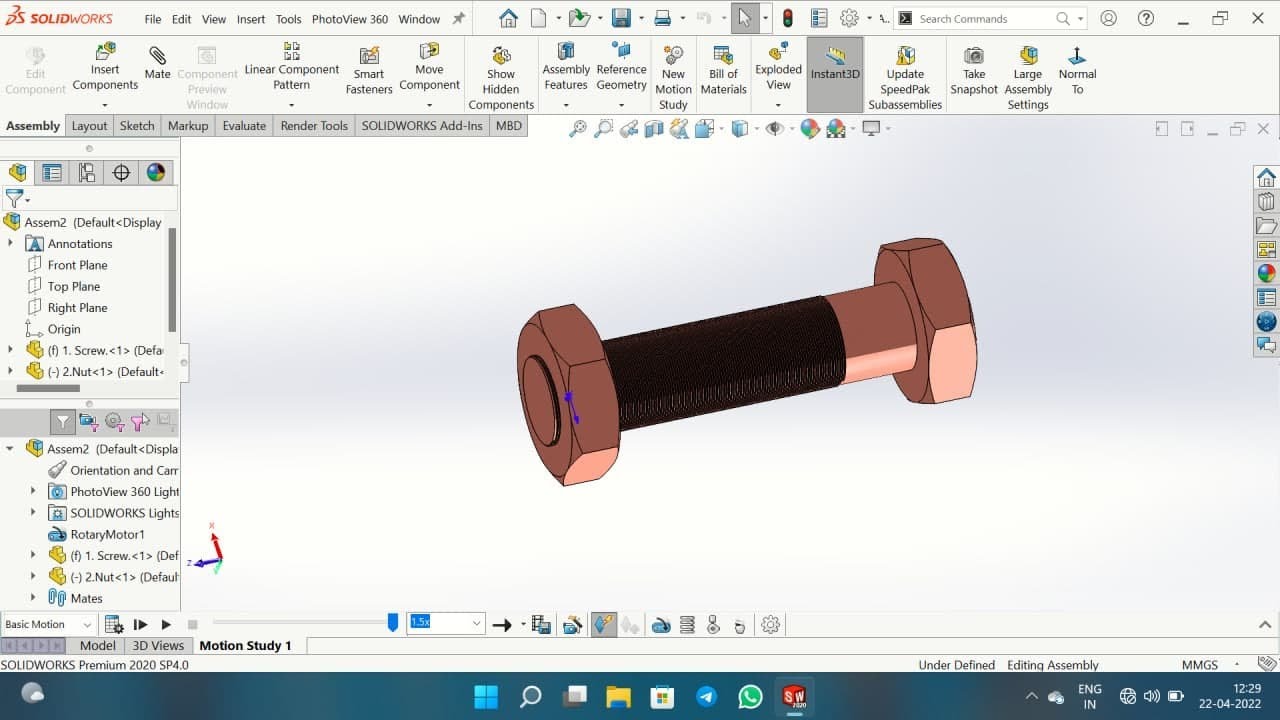This screenshot has height=720, width=1280.
Task: Toggle the plain funnel filter above the motion tree
Action: tap(62, 422)
